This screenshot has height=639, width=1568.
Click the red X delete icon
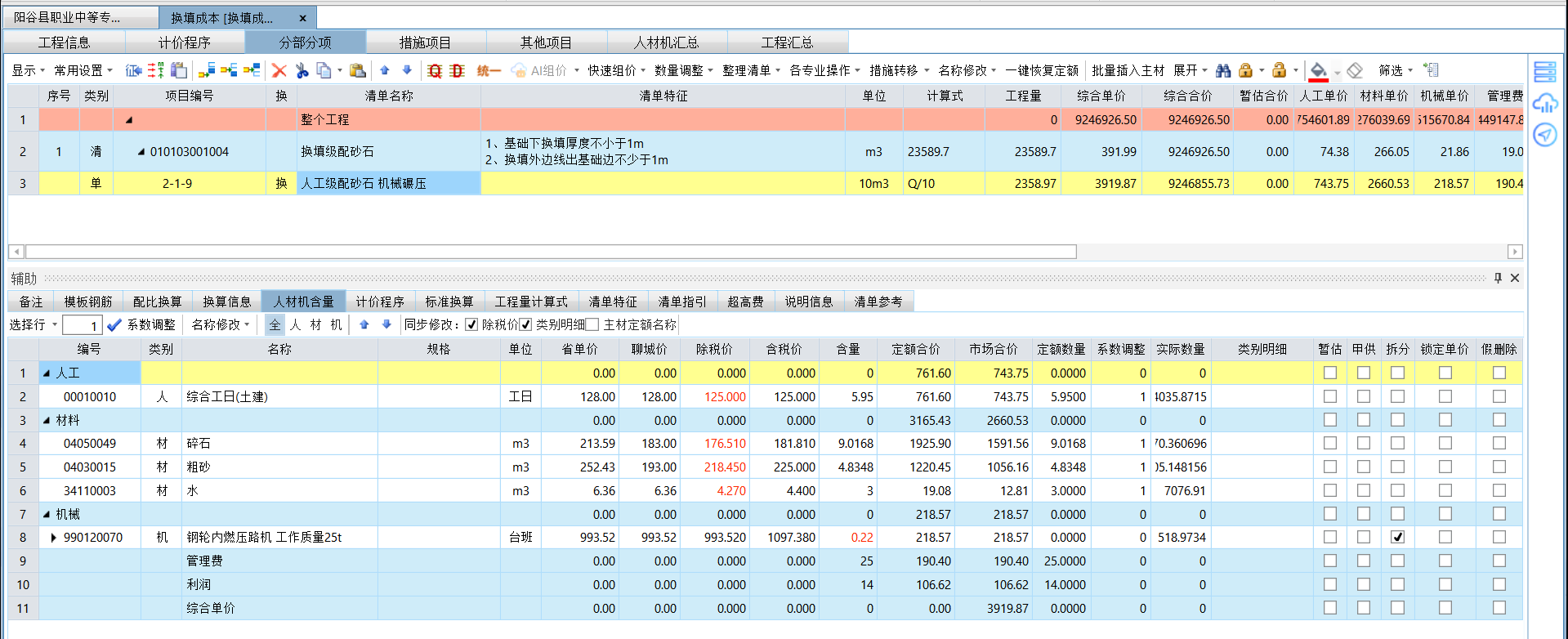[279, 71]
